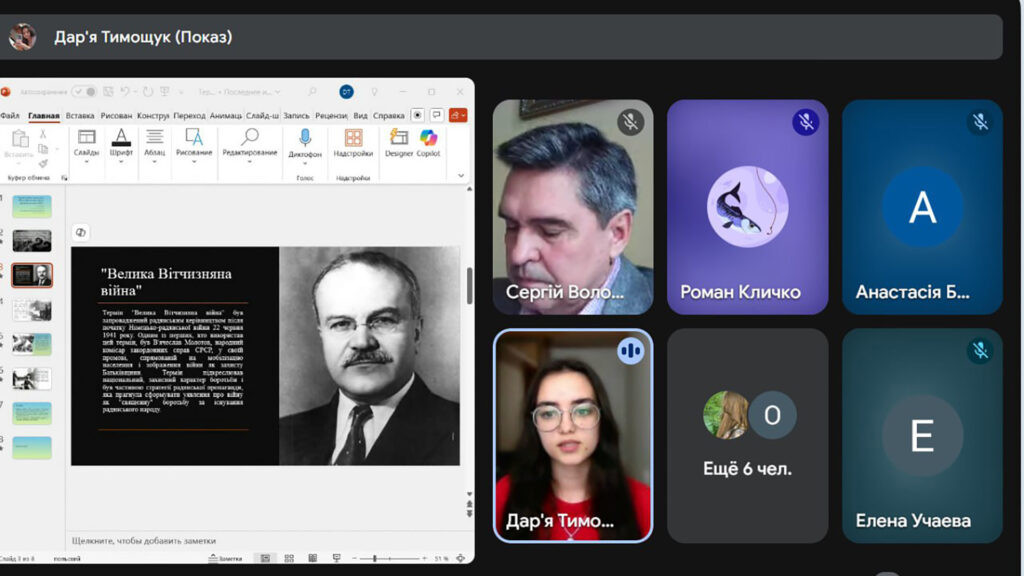
Task: Expand the quick access toolbar customize arrow
Action: coord(181,92)
